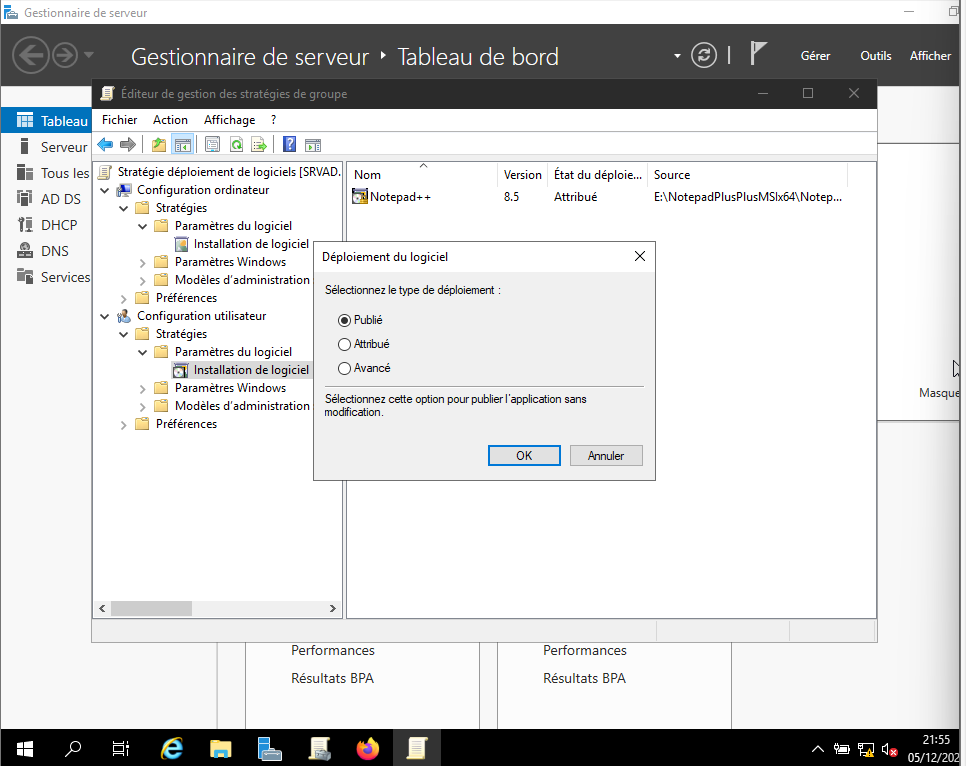Open the Fichier menu
The height and width of the screenshot is (766, 966).
pyautogui.click(x=119, y=120)
